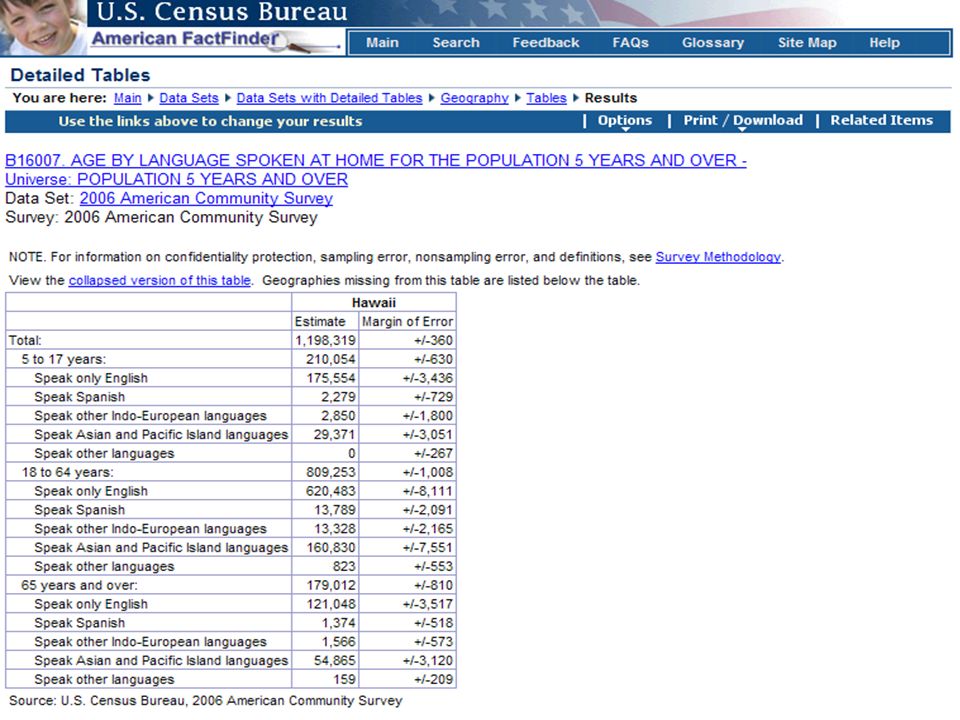Select the estimate value 160,830
960x720 pixels.
coord(331,547)
